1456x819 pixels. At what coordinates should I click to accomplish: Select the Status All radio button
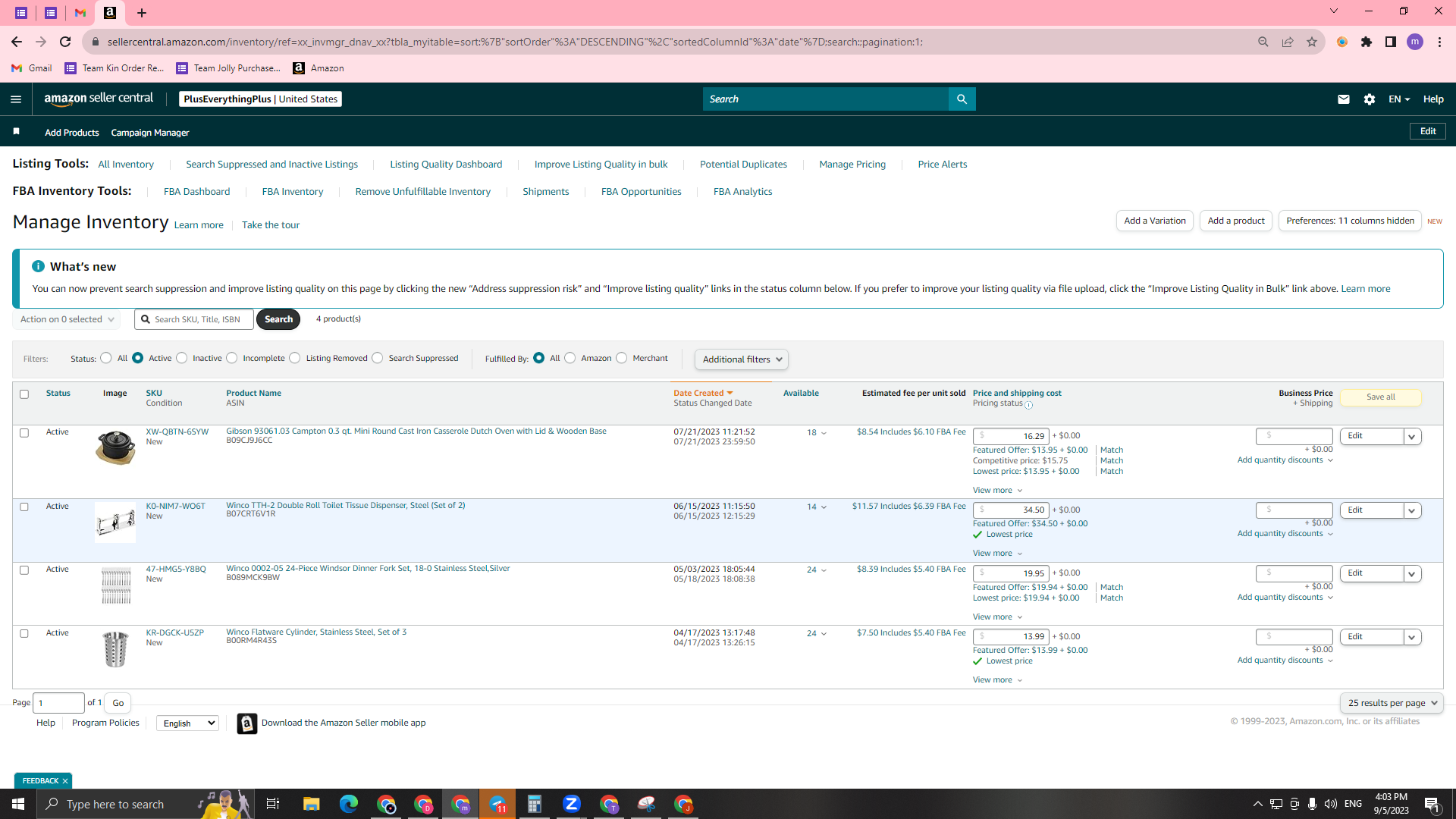point(106,358)
